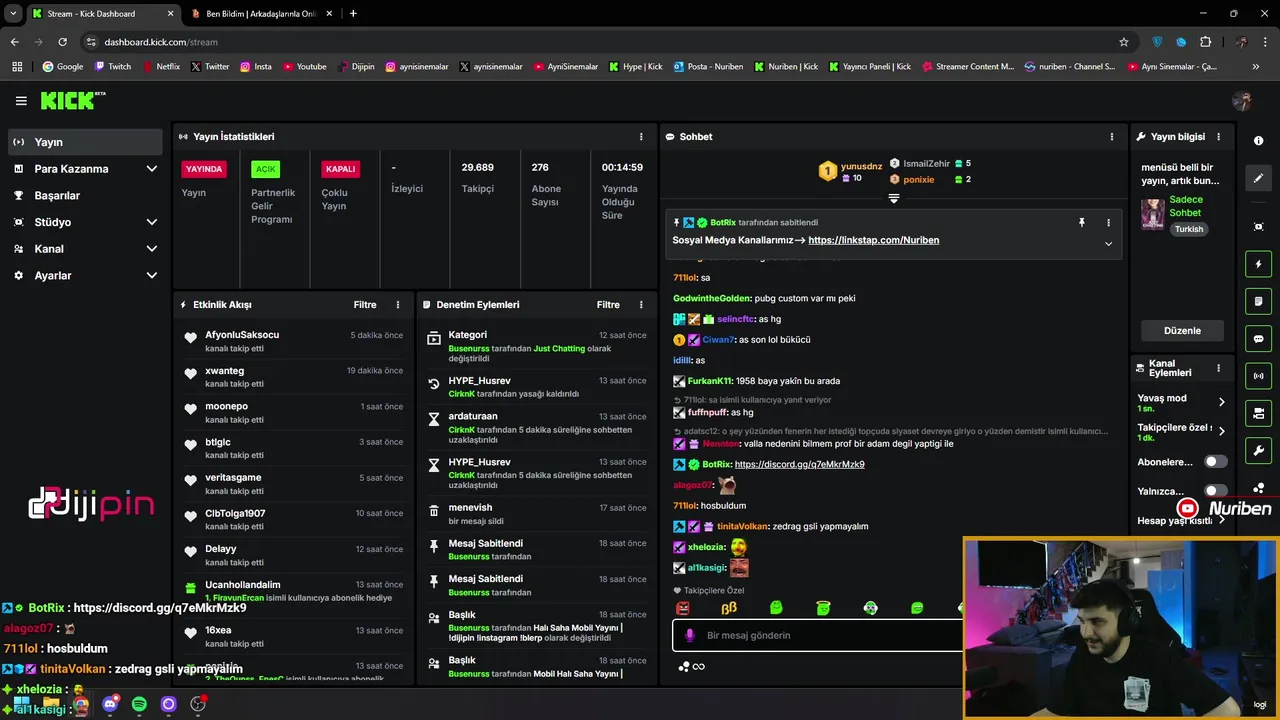This screenshot has width=1280, height=720.
Task: Open Spotify from the taskbar
Action: coord(139,704)
